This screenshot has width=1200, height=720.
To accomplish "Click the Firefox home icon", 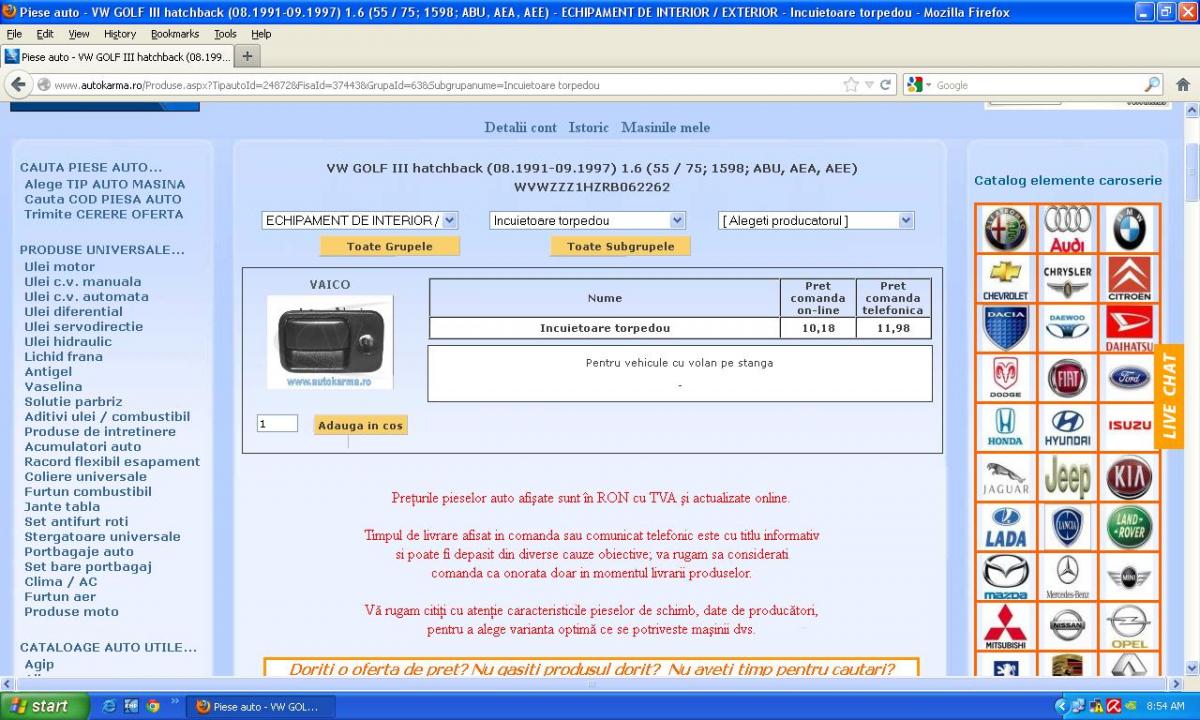I will (x=1182, y=85).
